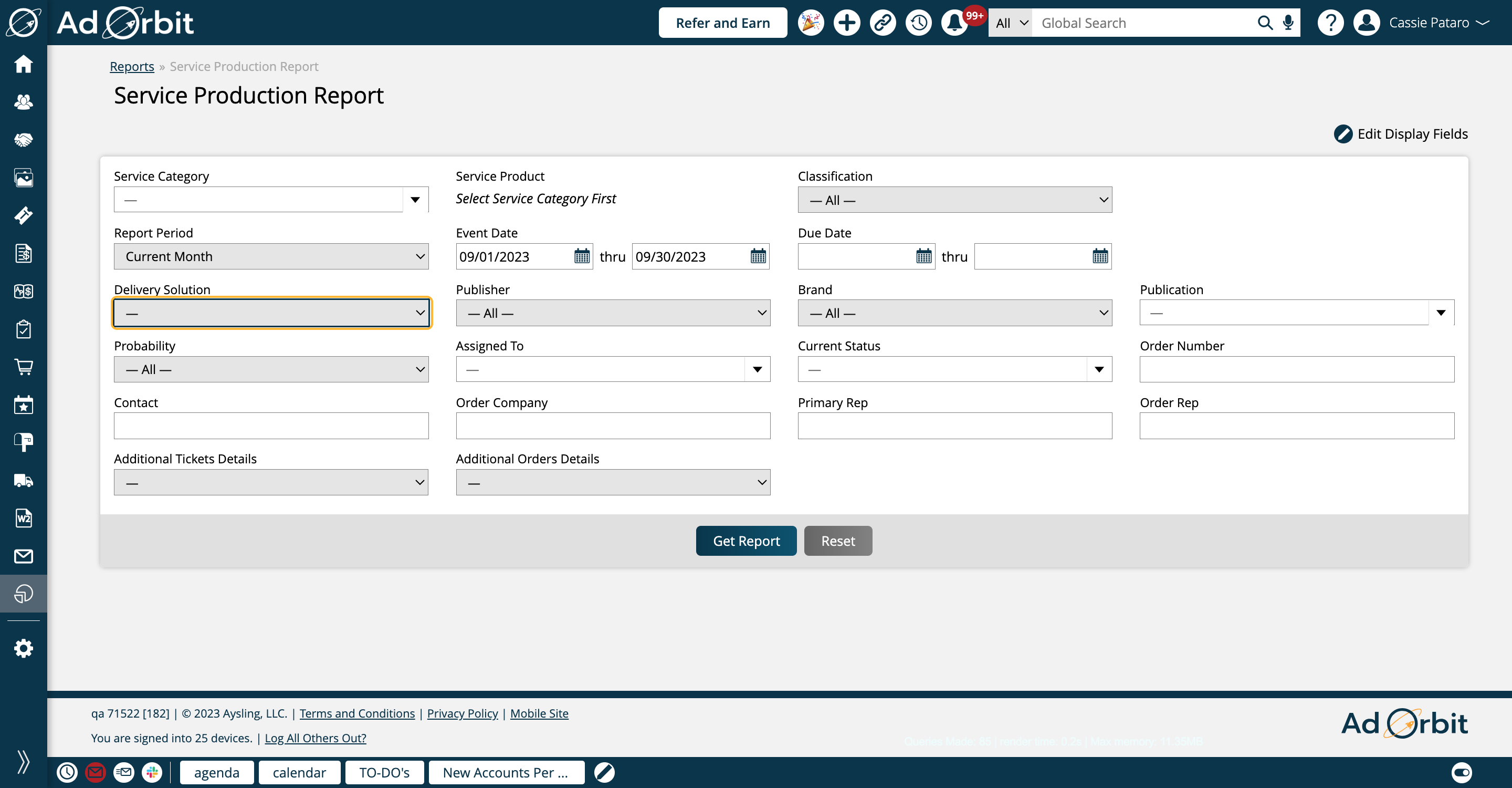Open the Delivery Solution dropdown

271,313
